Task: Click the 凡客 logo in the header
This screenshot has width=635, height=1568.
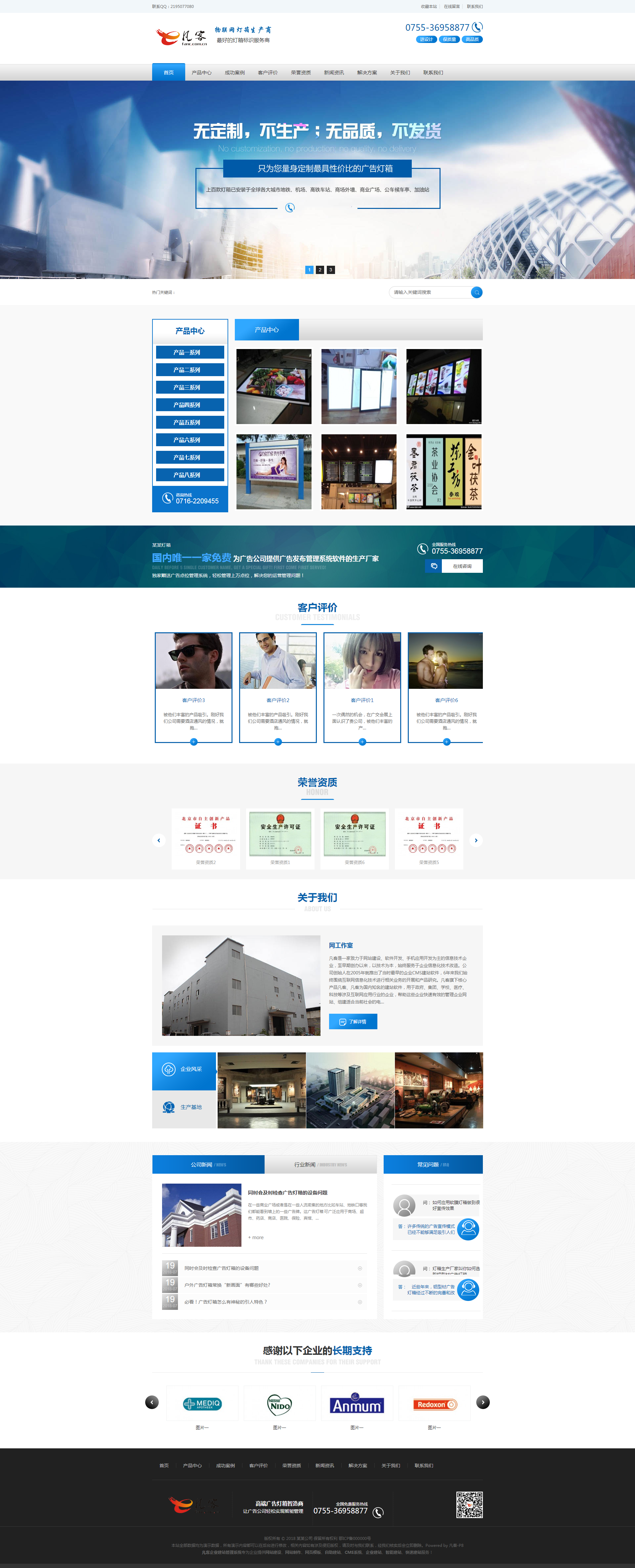Action: [182, 37]
